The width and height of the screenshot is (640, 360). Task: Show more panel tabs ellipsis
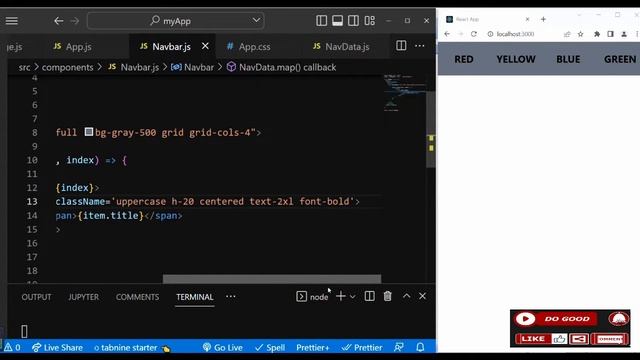tap(231, 297)
